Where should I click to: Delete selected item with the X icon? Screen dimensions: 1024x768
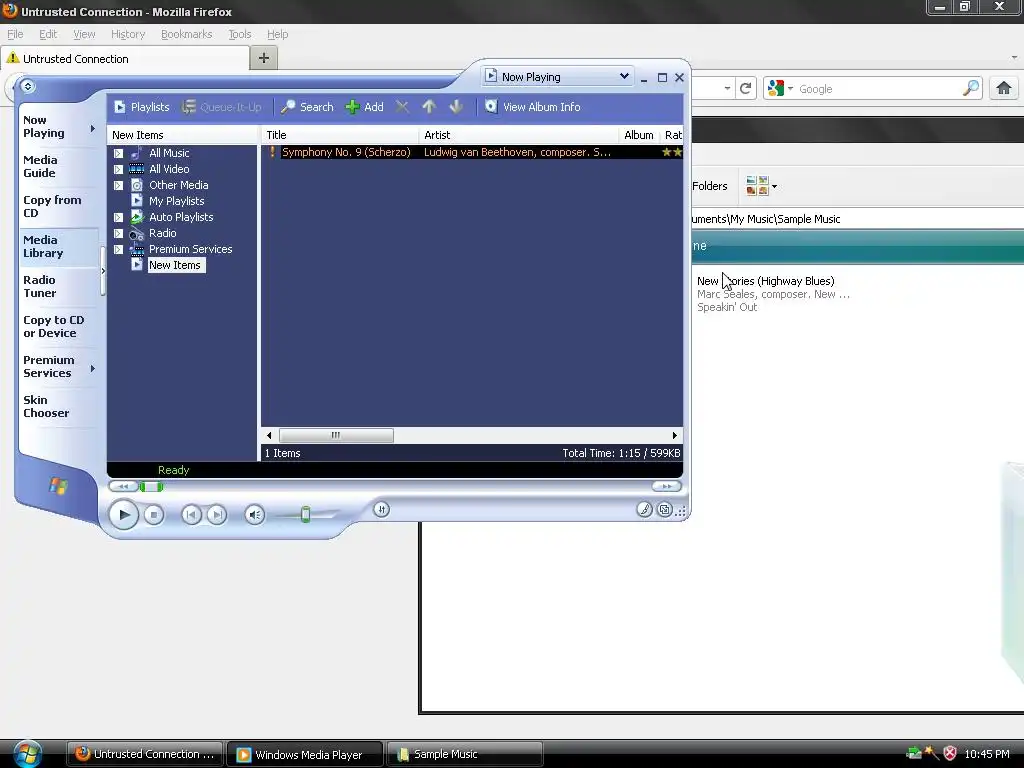[x=402, y=107]
